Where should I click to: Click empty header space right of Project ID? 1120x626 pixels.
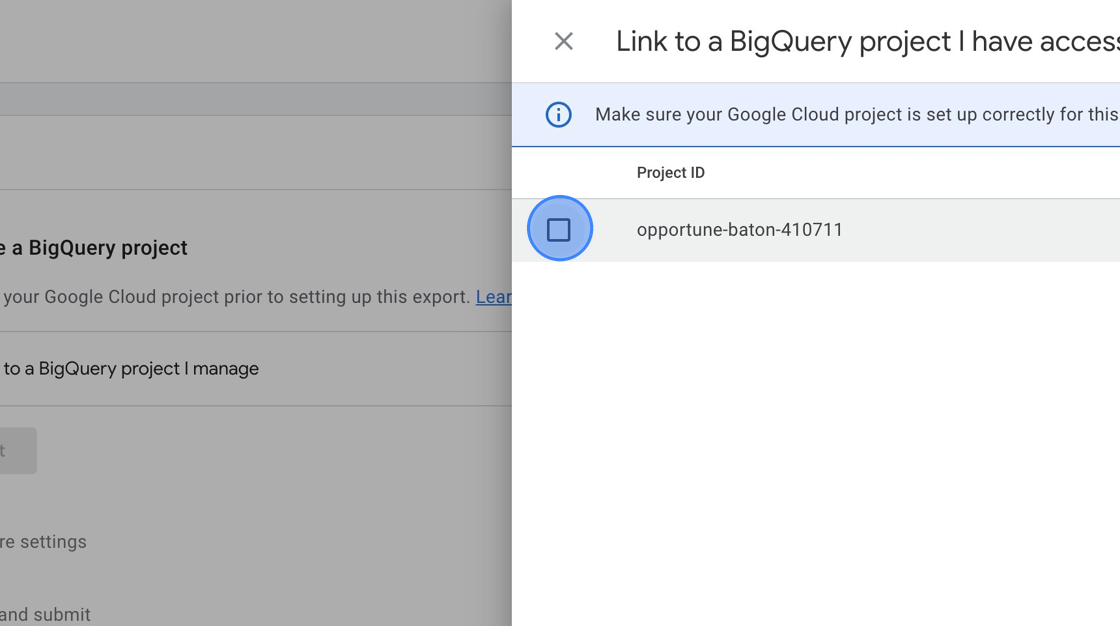coord(914,173)
